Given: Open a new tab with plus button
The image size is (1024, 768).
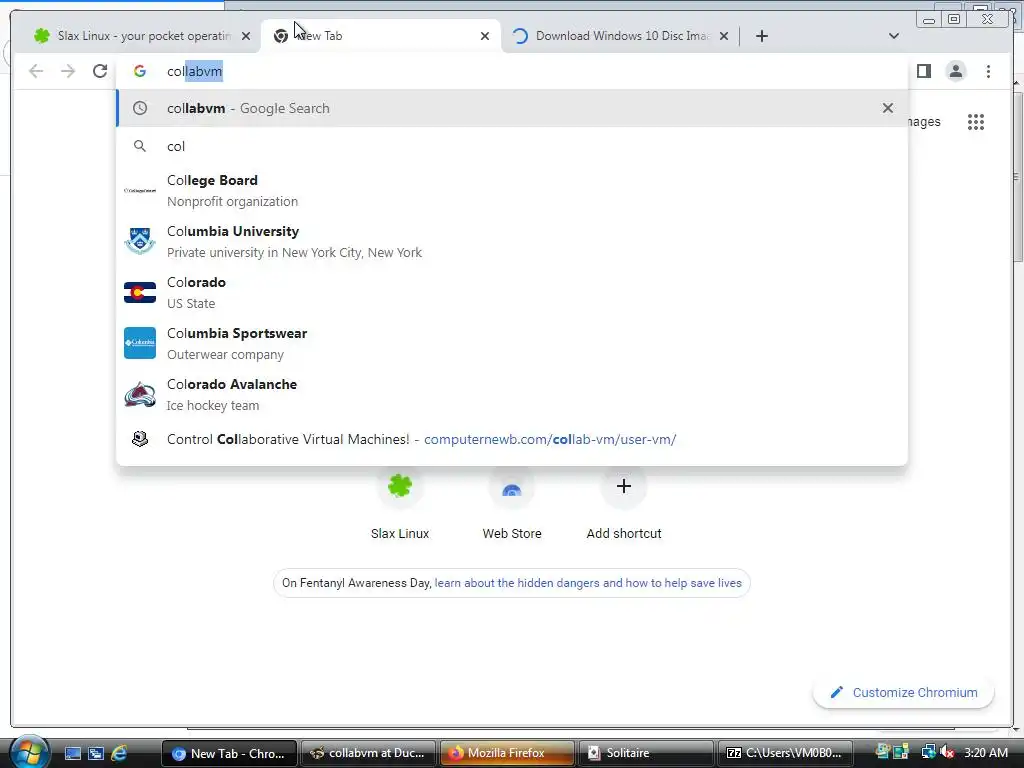Looking at the screenshot, I should pyautogui.click(x=761, y=36).
